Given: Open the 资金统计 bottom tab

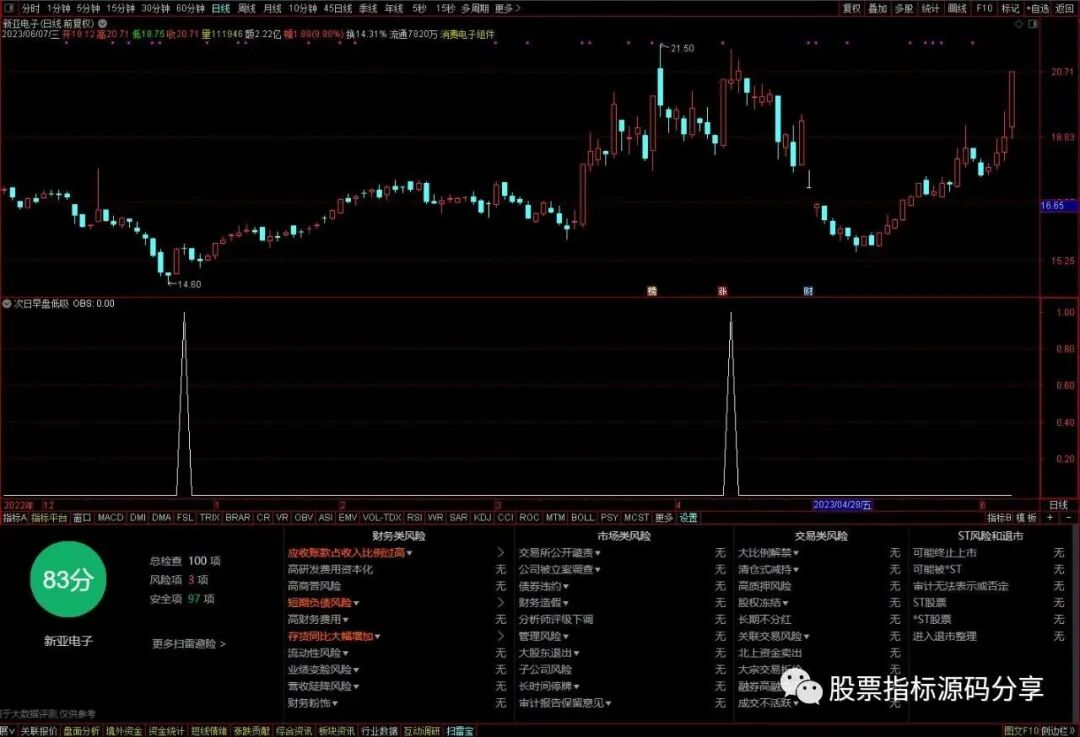Looking at the screenshot, I should (167, 731).
